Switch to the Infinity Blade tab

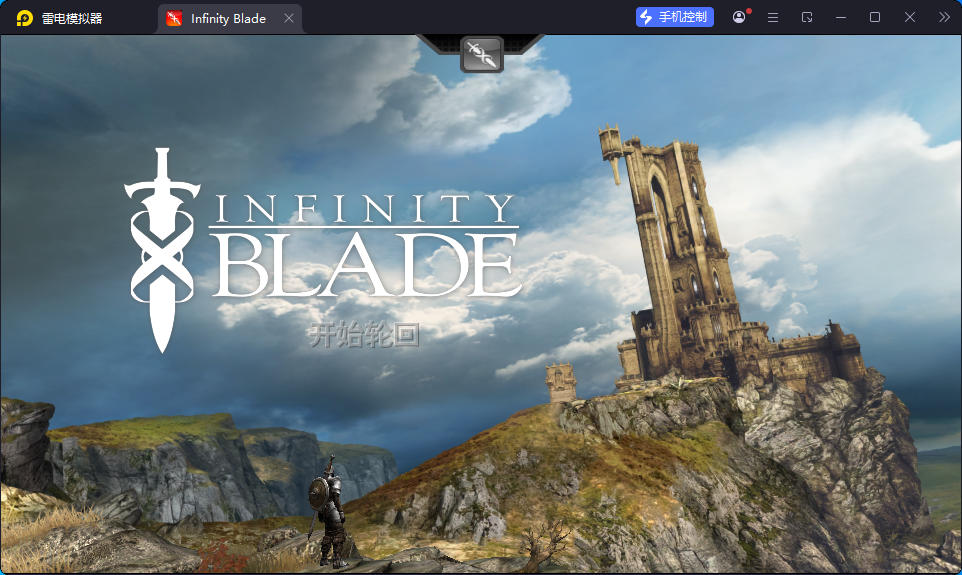(x=229, y=18)
